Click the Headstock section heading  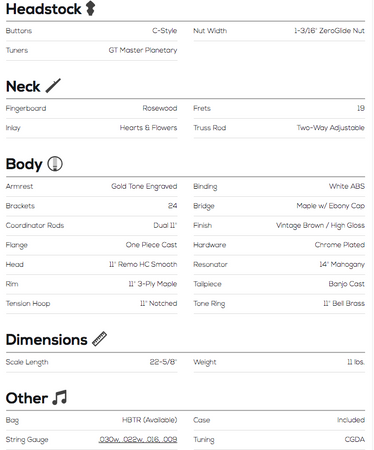[43, 9]
